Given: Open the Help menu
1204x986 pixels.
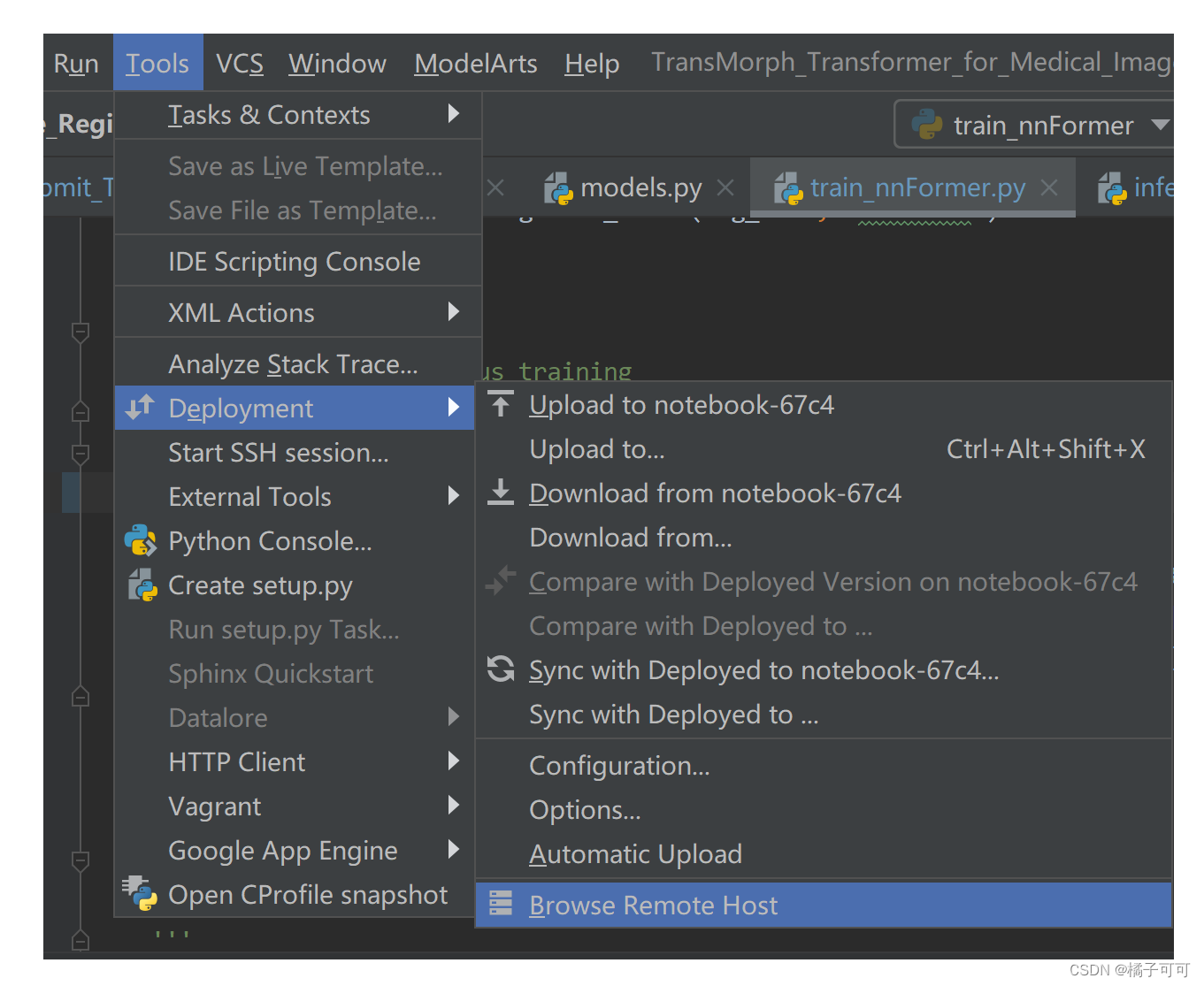Looking at the screenshot, I should [592, 64].
